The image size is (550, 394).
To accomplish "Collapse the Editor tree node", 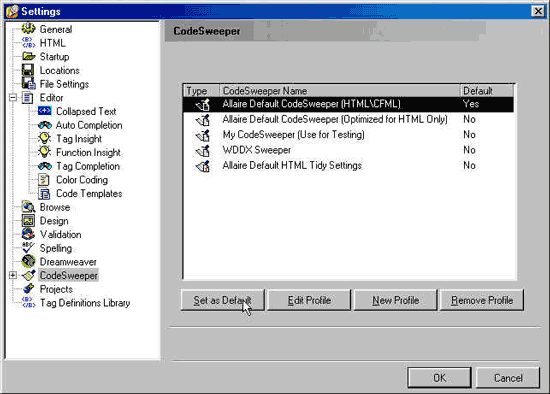I will [13, 98].
